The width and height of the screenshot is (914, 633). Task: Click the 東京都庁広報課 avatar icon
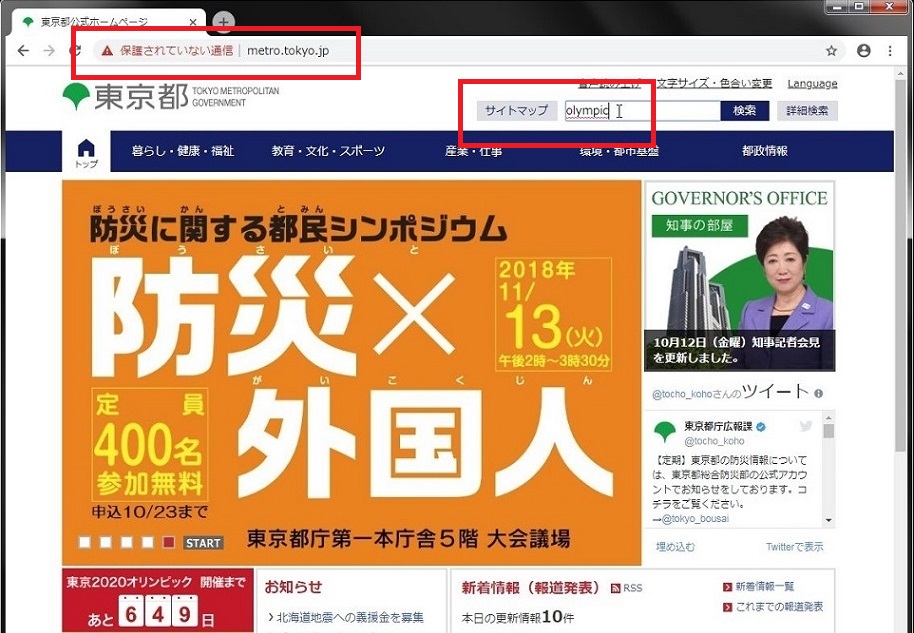665,433
